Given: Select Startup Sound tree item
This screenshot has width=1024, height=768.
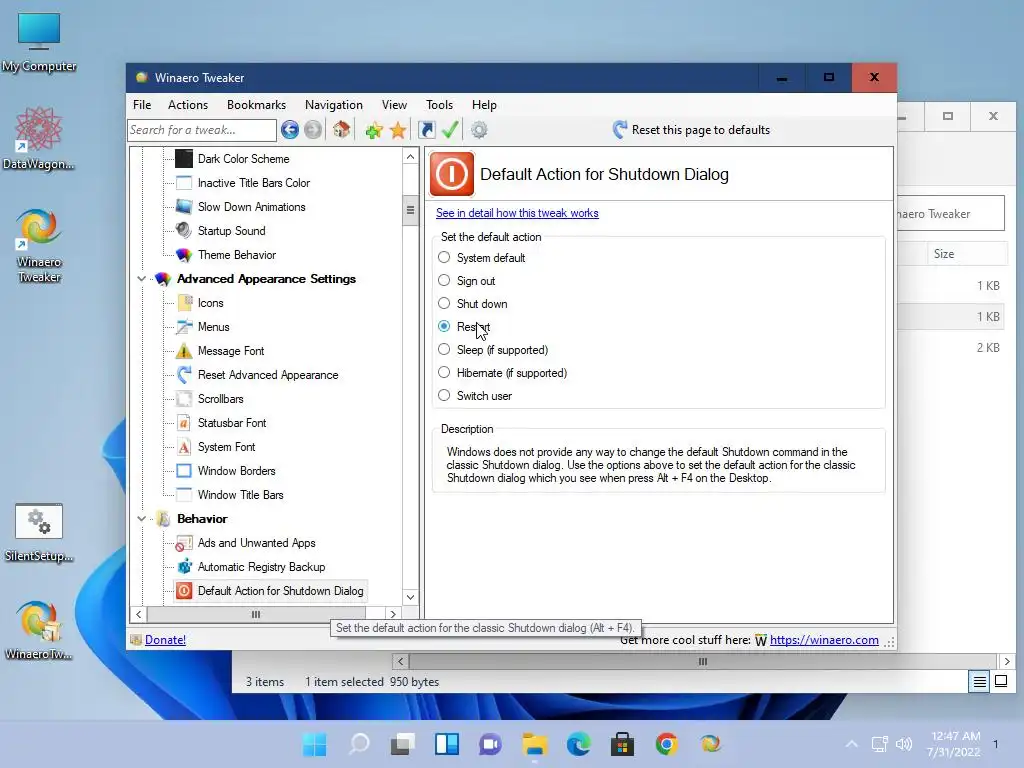Looking at the screenshot, I should pos(231,231).
